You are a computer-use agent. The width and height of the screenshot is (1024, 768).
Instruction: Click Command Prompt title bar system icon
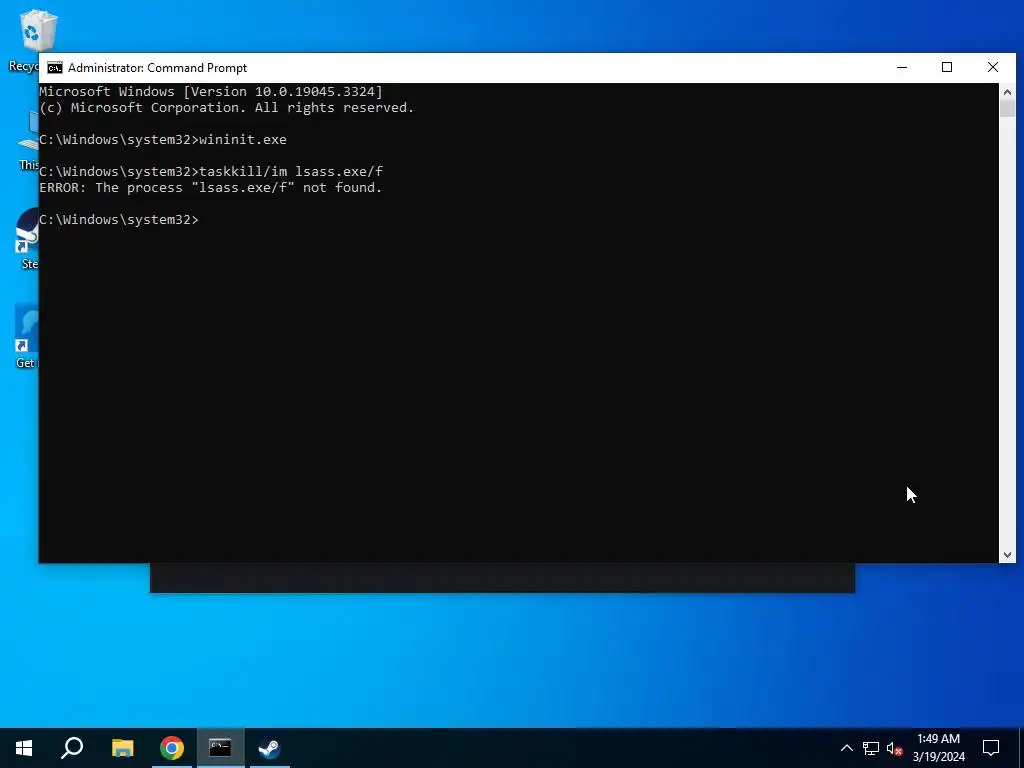click(x=55, y=68)
